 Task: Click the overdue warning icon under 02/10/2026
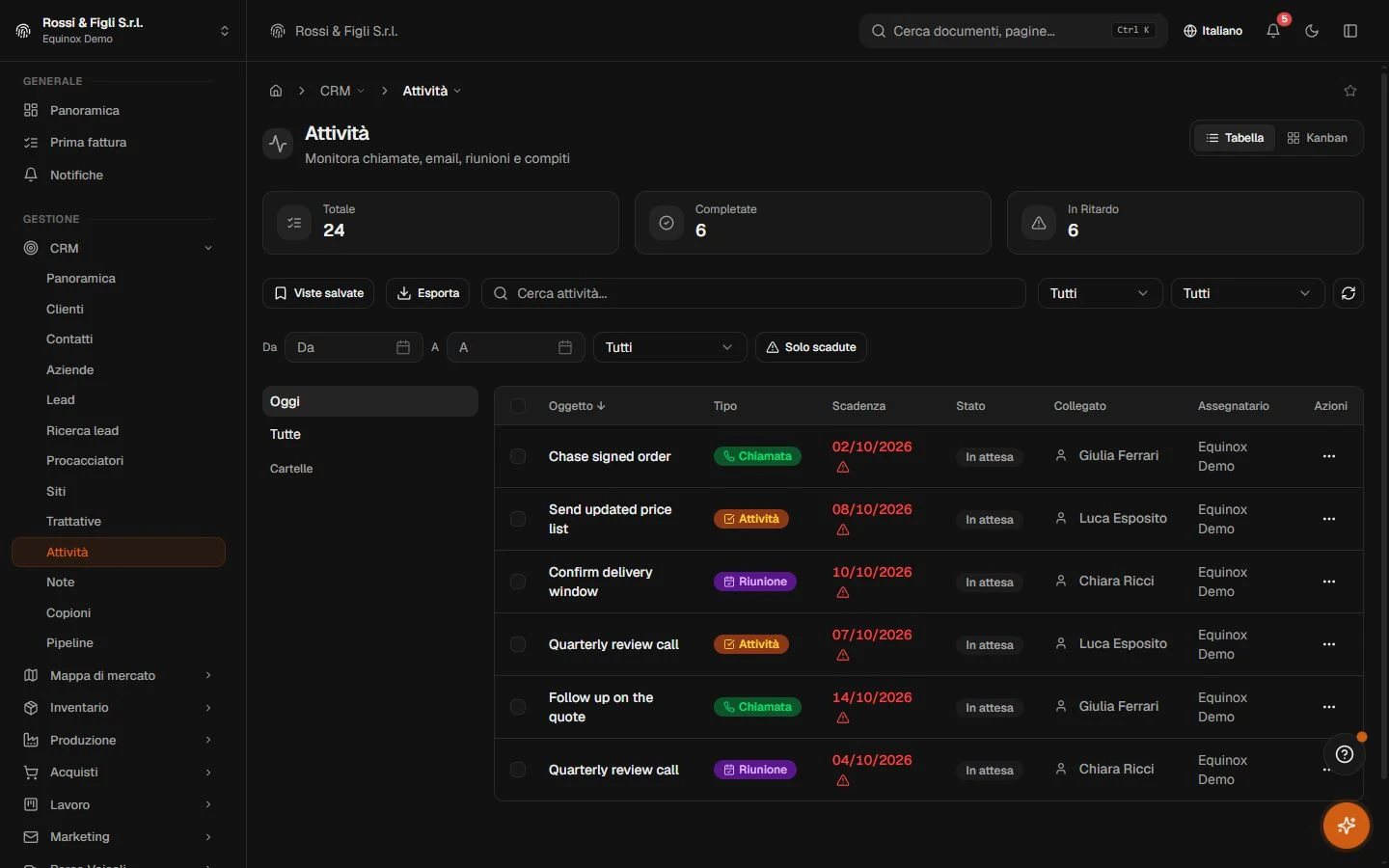point(843,467)
